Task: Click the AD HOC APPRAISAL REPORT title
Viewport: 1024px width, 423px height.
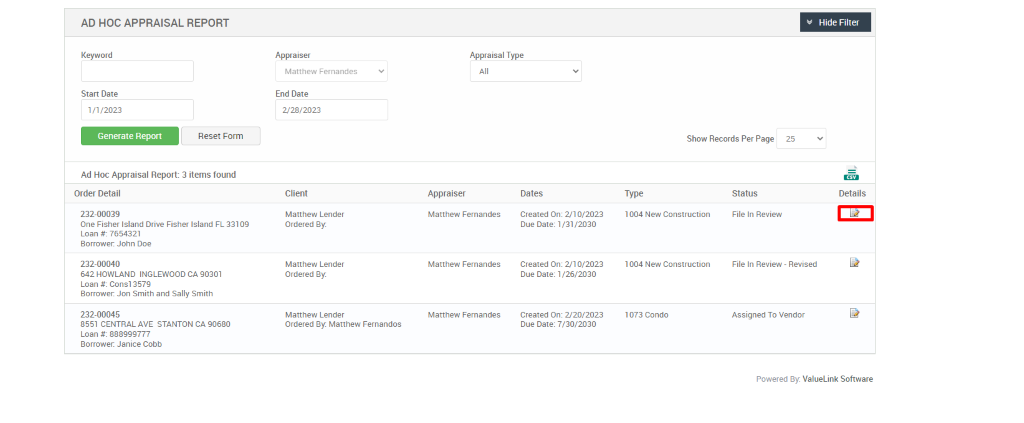Action: [155, 23]
